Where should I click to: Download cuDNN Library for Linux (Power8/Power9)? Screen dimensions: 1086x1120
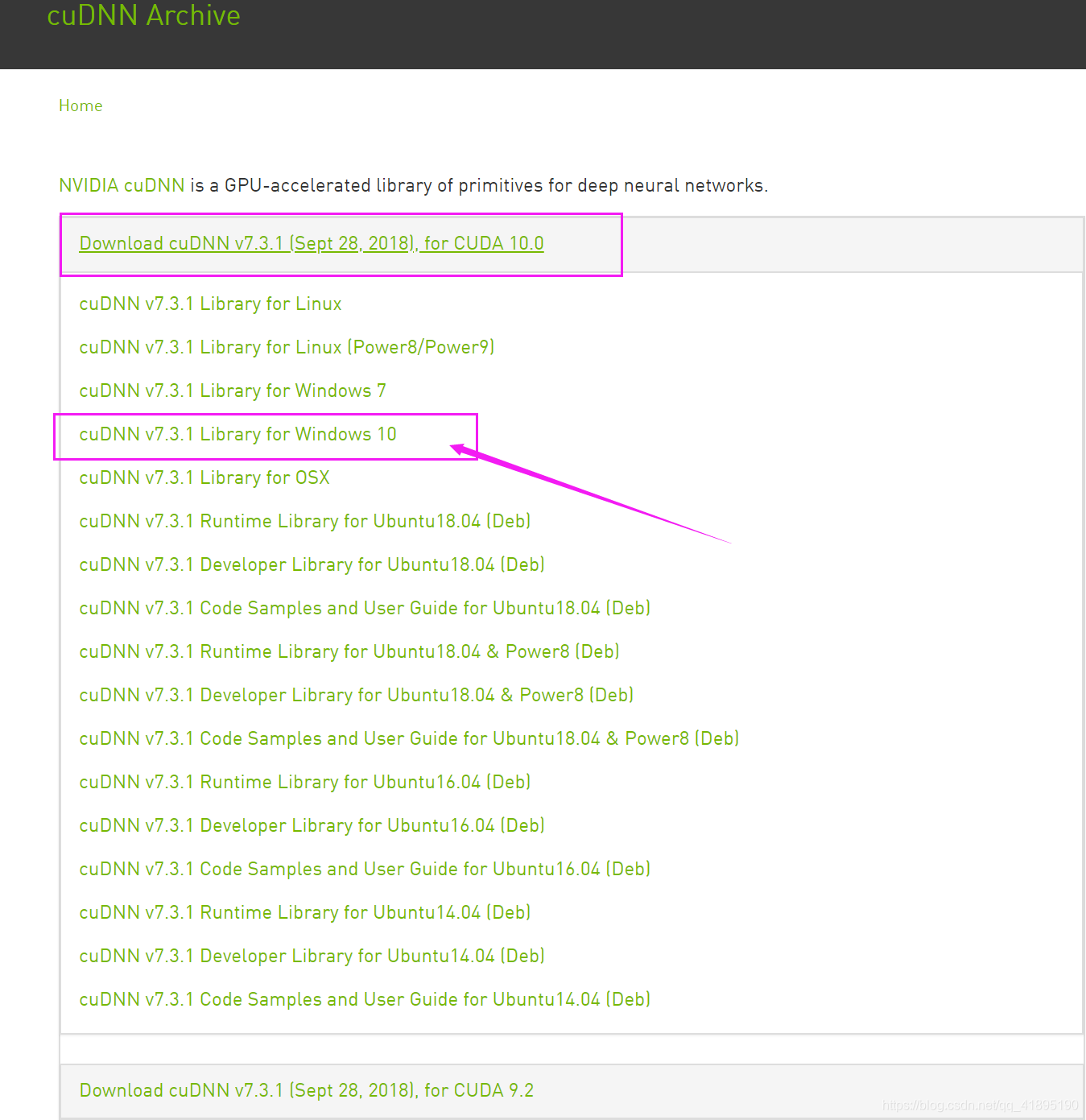coord(287,347)
